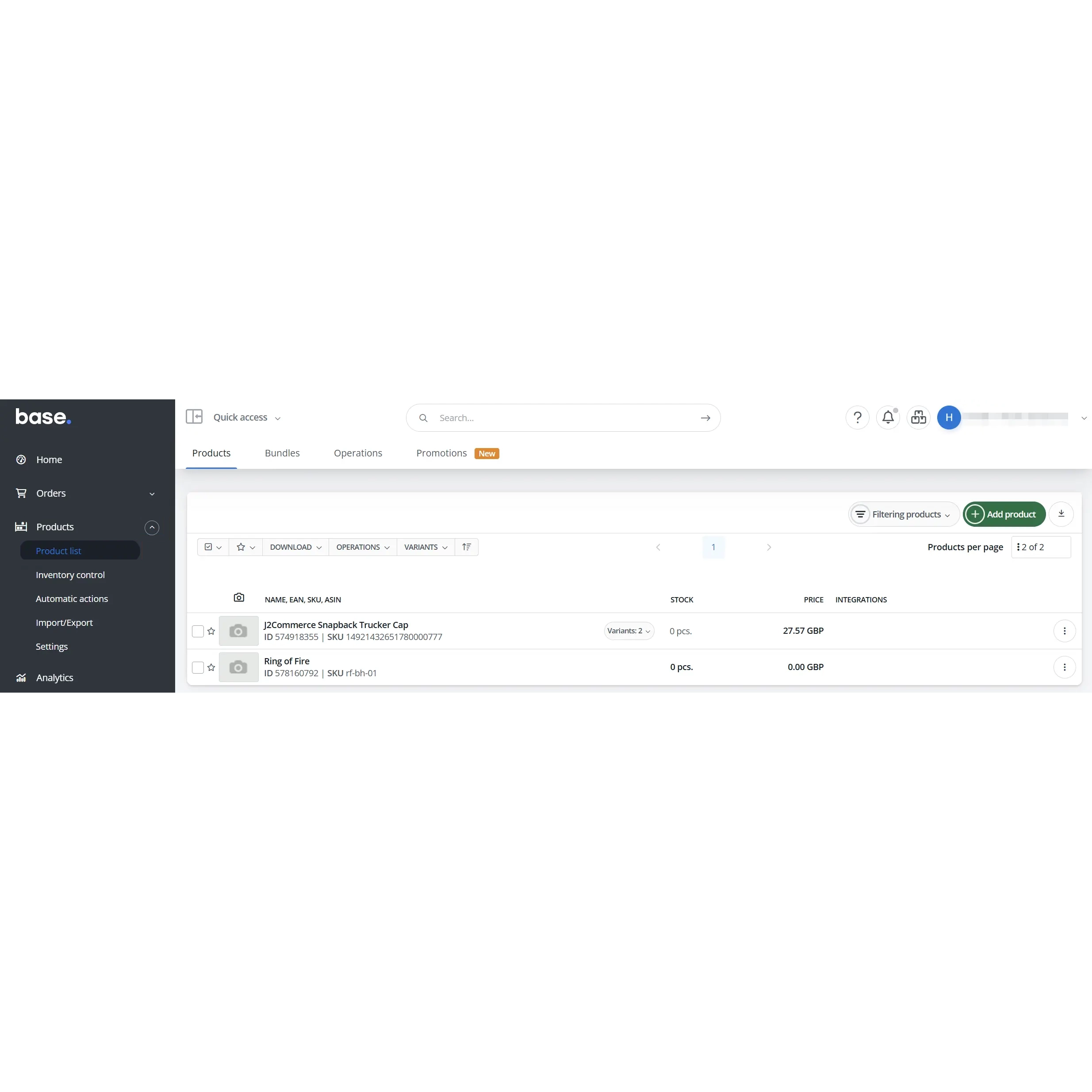This screenshot has width=1092, height=1092.
Task: Toggle the sidebar panel icon
Action: coord(194,417)
